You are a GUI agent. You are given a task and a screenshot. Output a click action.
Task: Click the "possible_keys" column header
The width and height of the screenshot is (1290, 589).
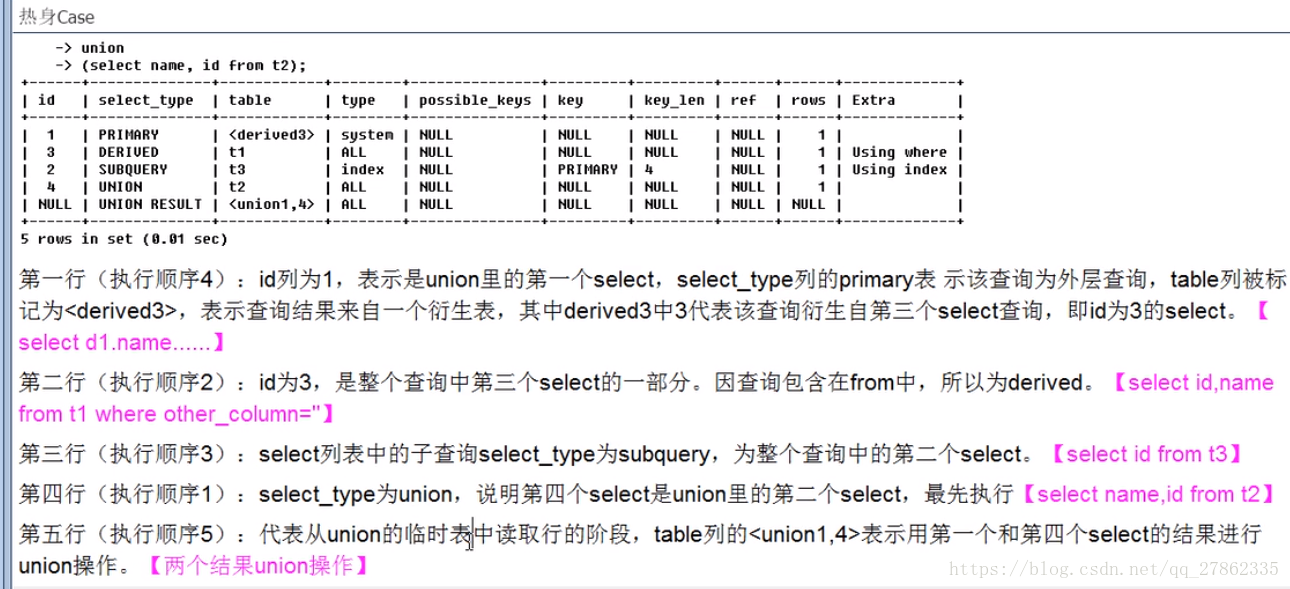[475, 100]
